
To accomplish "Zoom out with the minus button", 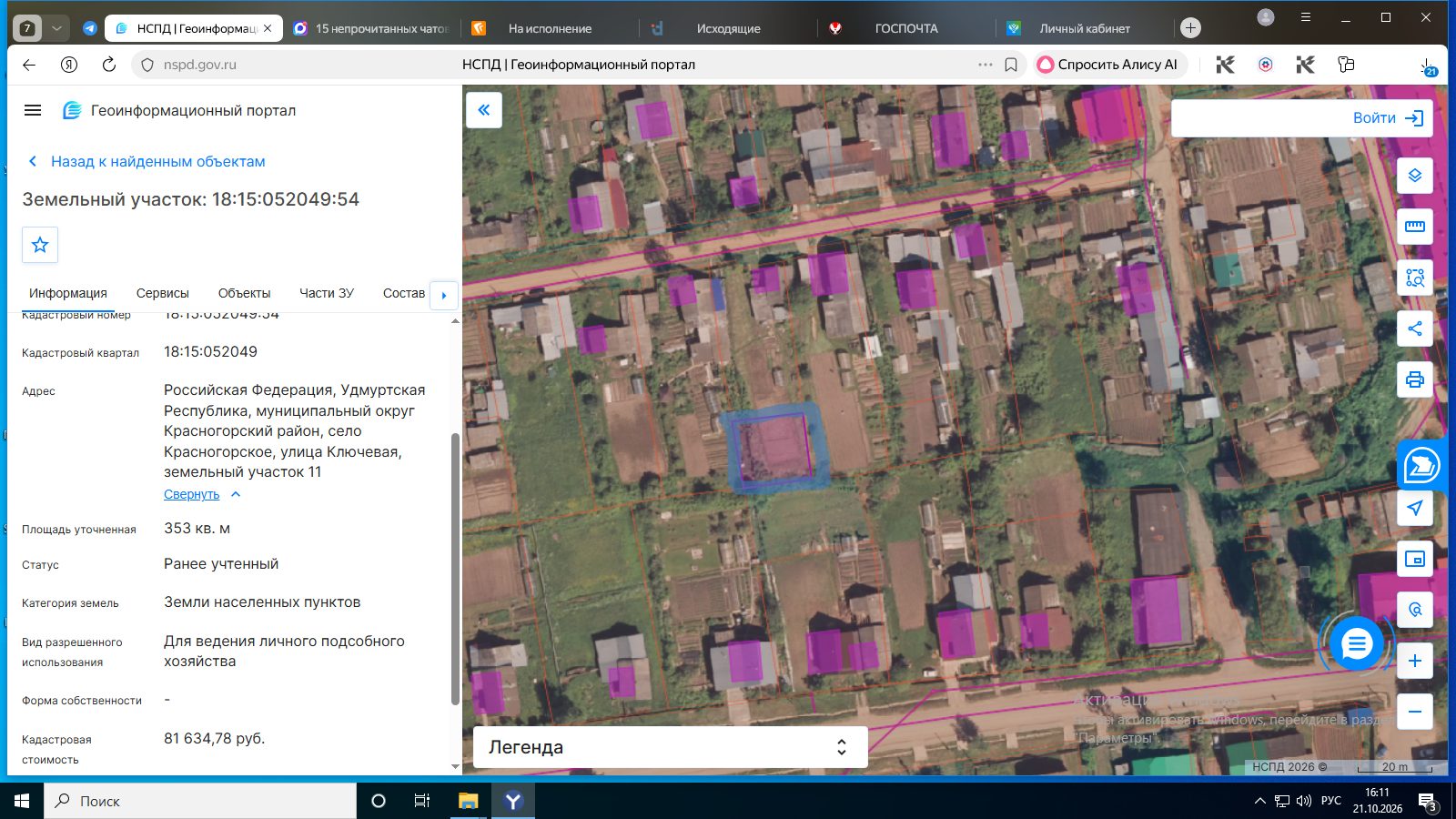I will click(1414, 712).
